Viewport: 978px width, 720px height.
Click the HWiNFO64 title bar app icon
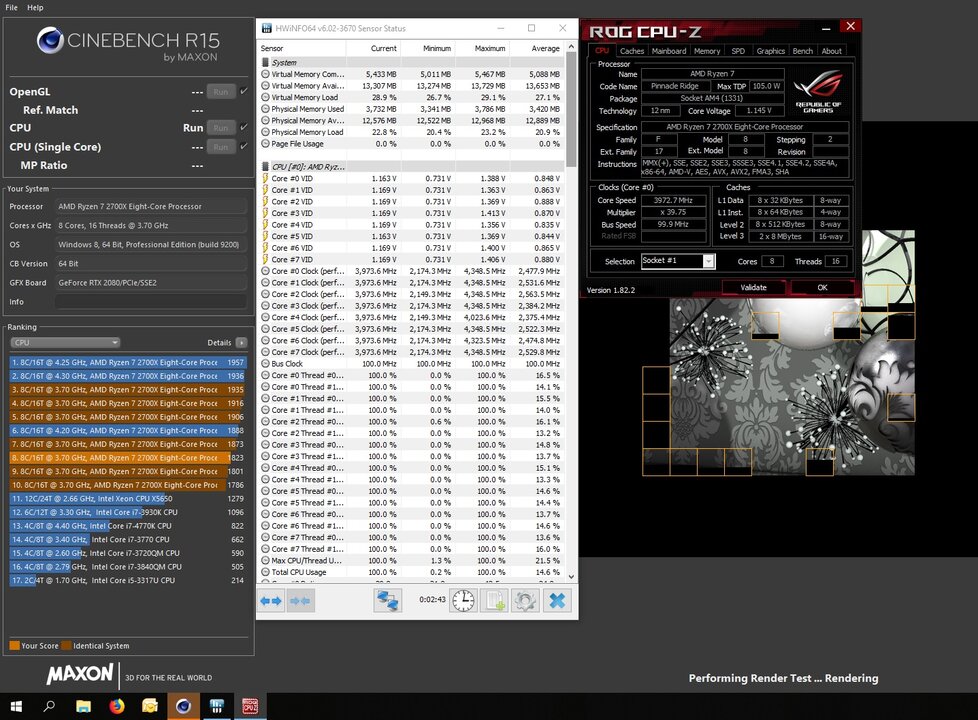click(x=266, y=28)
